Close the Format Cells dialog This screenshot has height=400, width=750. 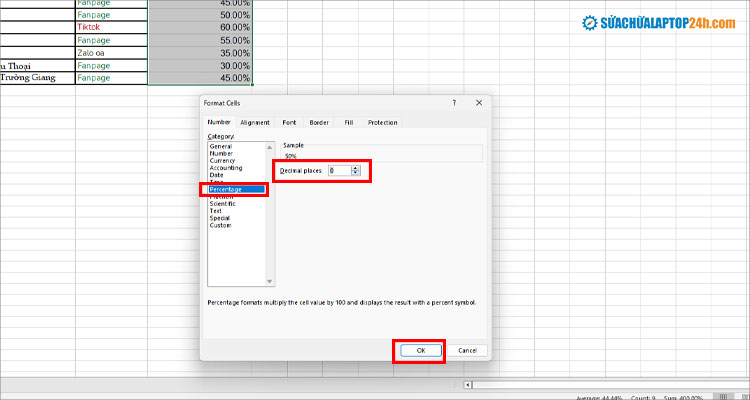point(479,103)
